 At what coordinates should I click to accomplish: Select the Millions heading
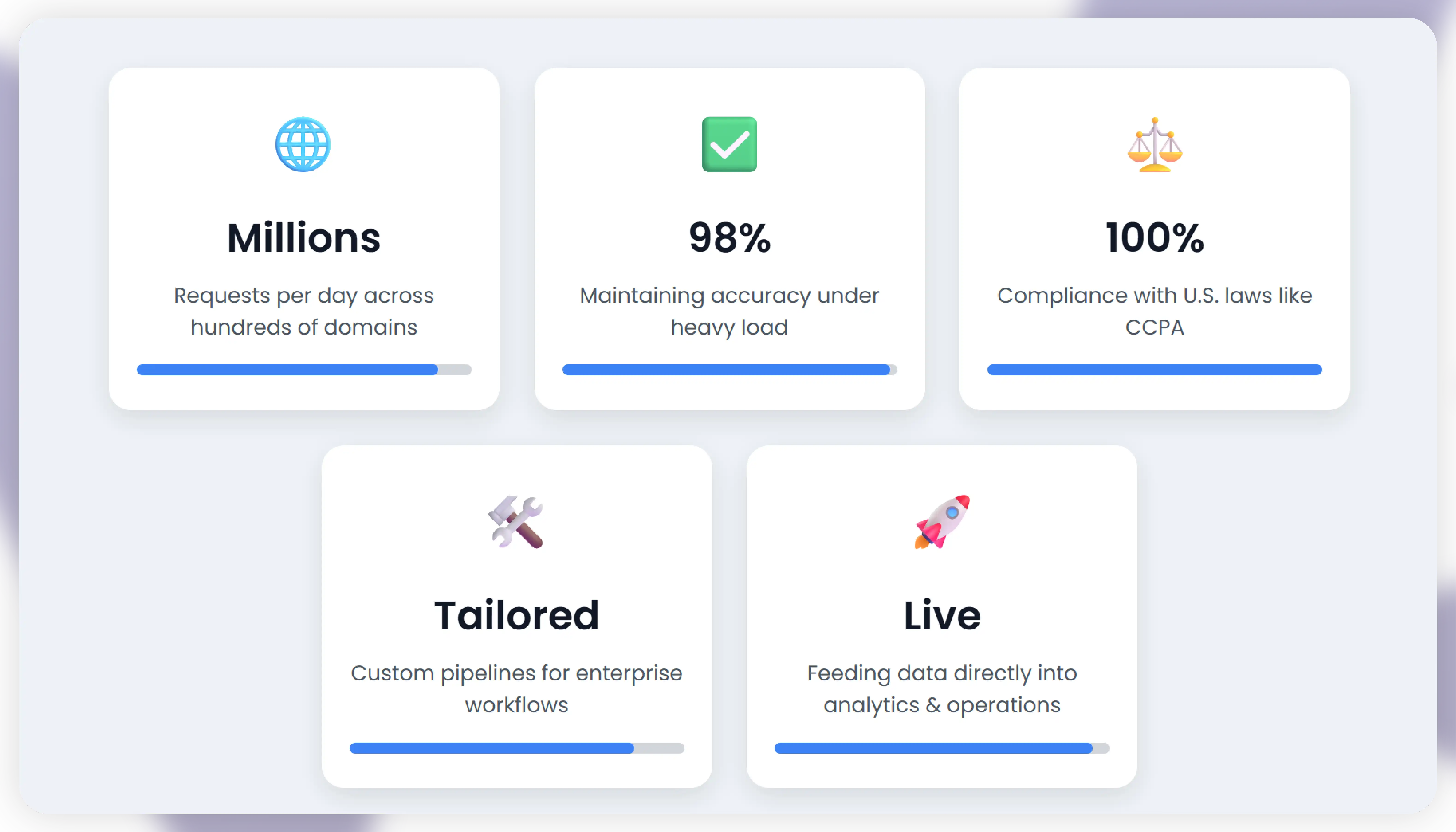pyautogui.click(x=304, y=238)
